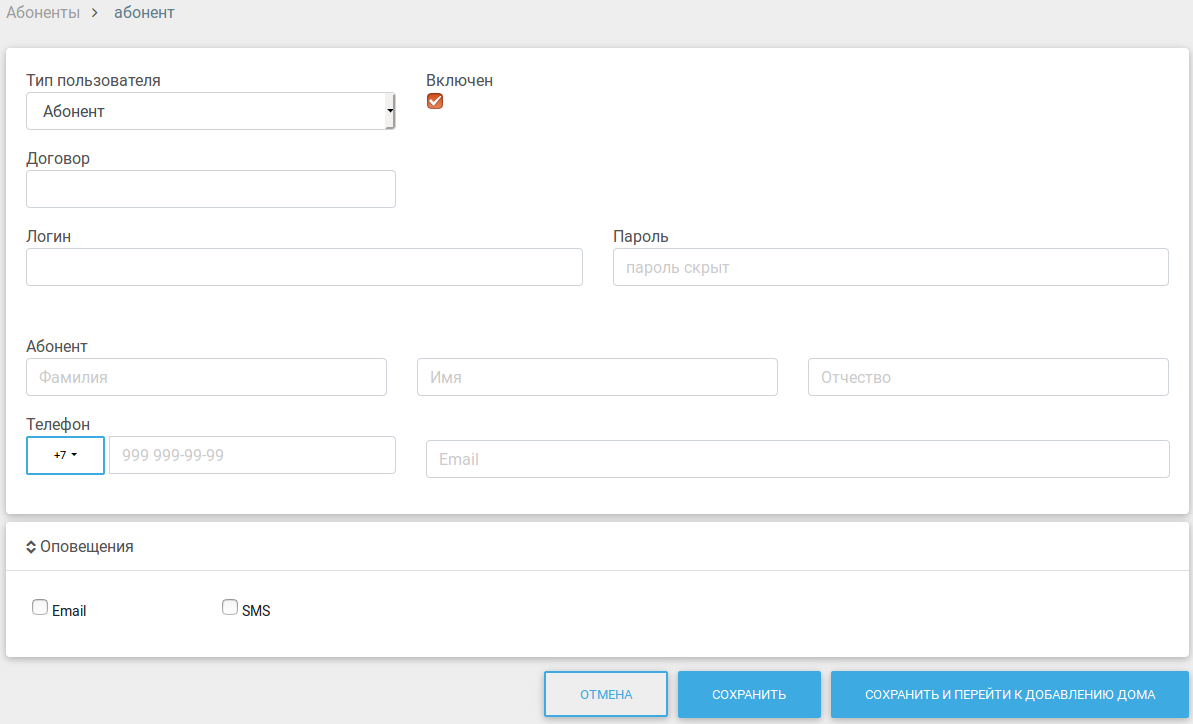Open the +7 country code dropdown
The height and width of the screenshot is (724, 1193).
tap(65, 456)
